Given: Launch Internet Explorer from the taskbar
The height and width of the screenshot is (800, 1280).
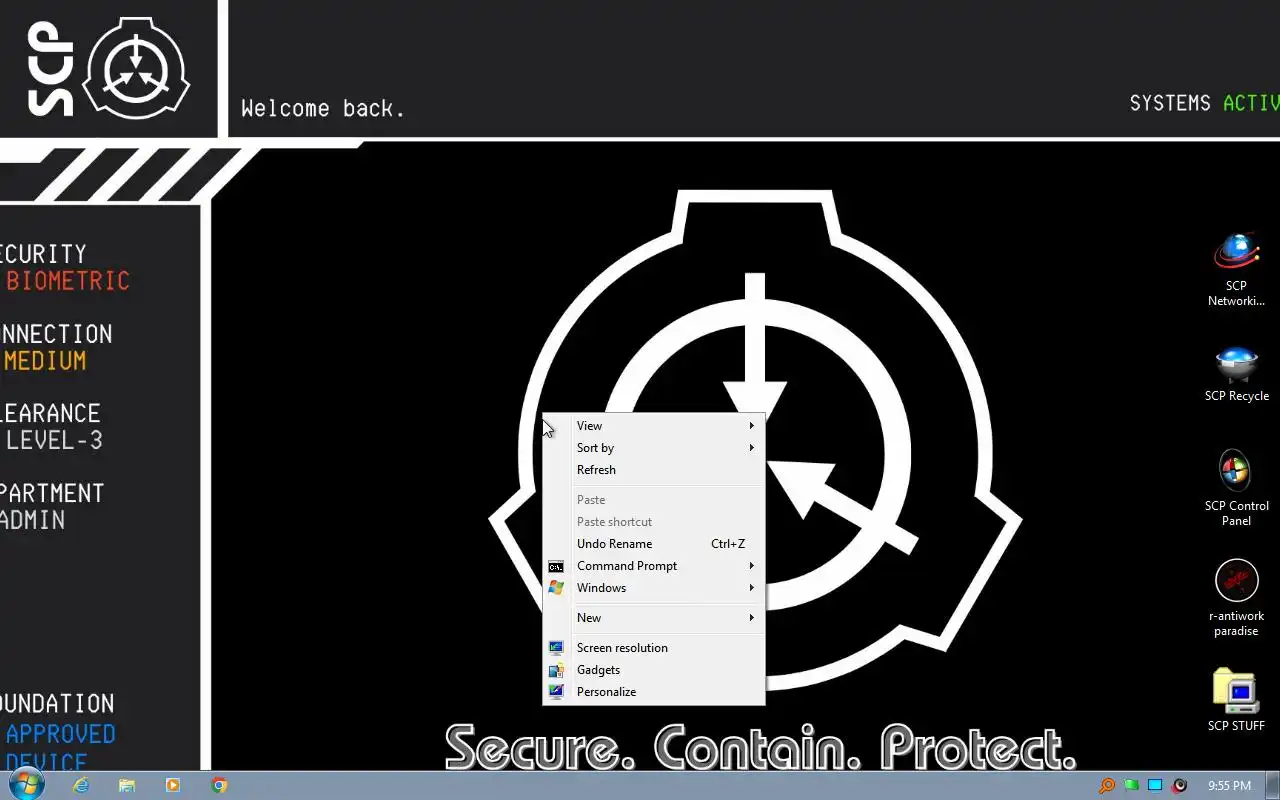Looking at the screenshot, I should point(81,785).
